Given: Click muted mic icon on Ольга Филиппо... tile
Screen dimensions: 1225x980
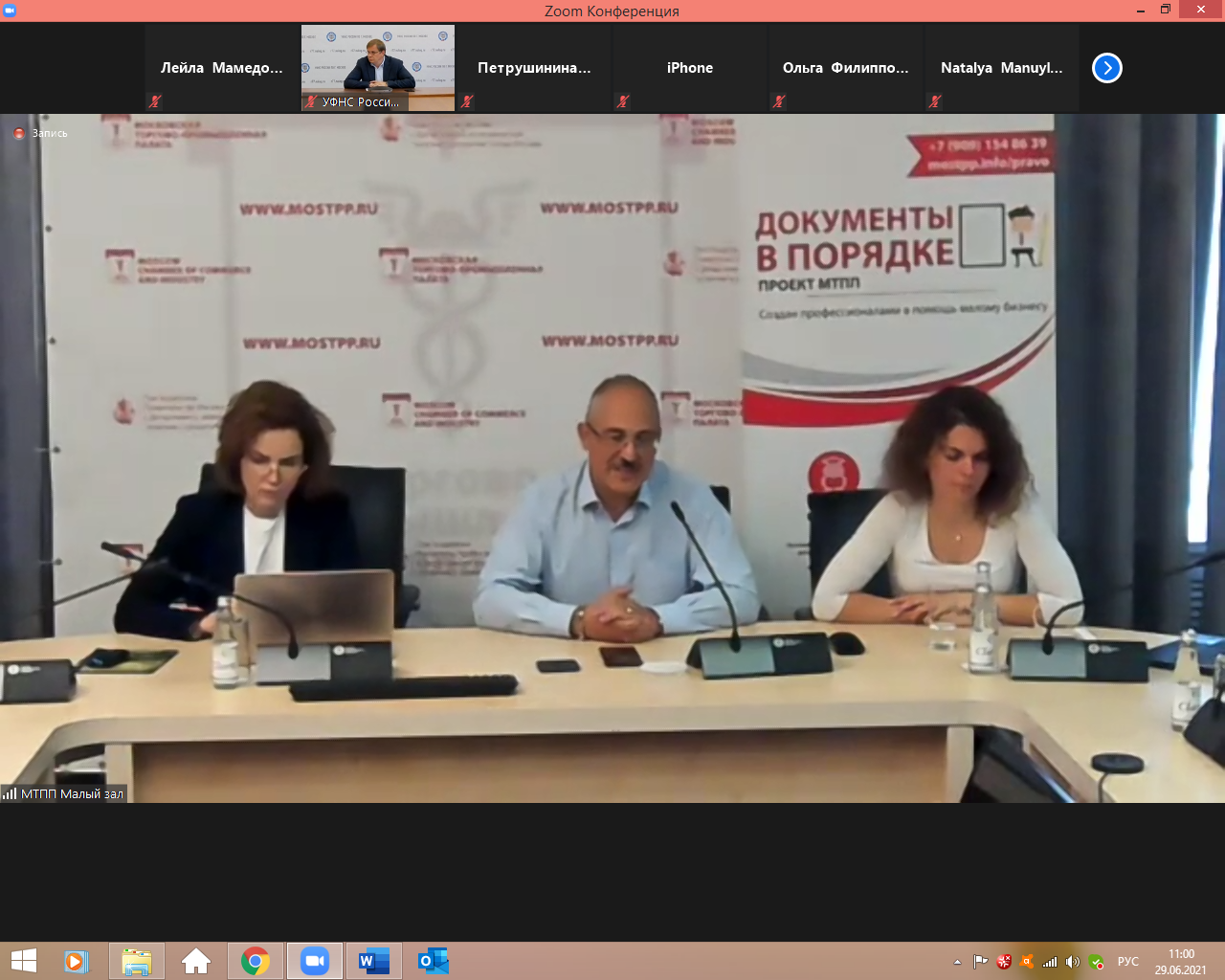Looking at the screenshot, I should coord(779,101).
